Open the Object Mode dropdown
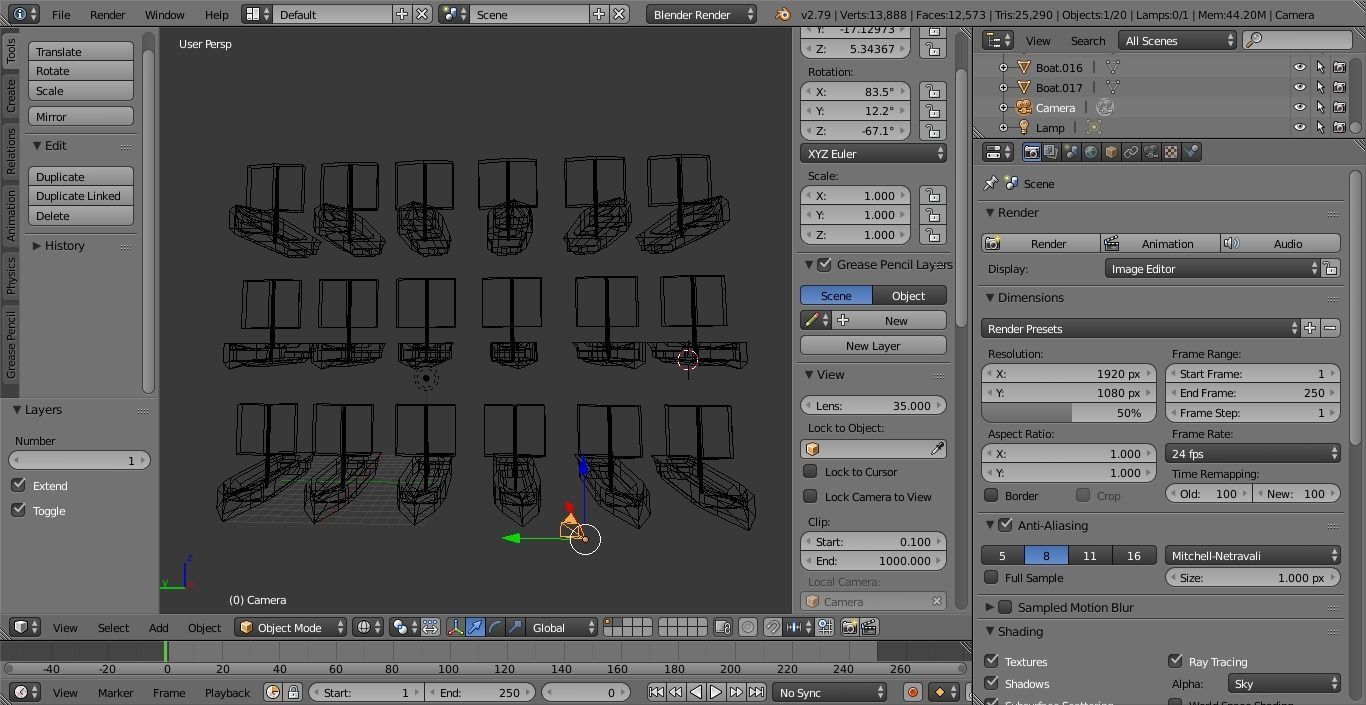 (290, 627)
